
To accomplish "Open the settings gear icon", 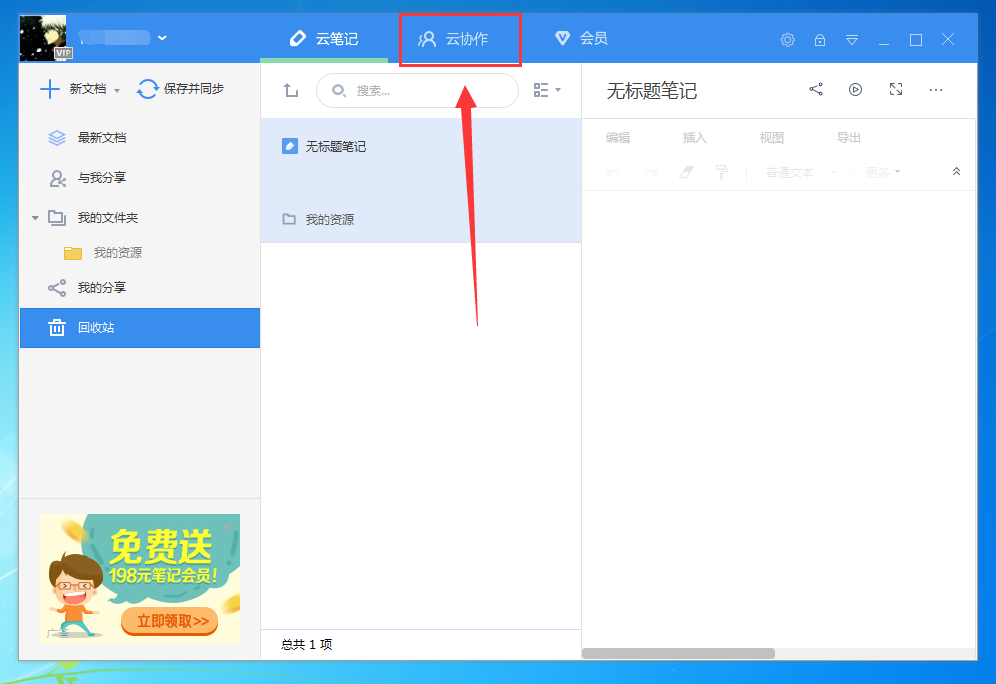I will coord(787,40).
